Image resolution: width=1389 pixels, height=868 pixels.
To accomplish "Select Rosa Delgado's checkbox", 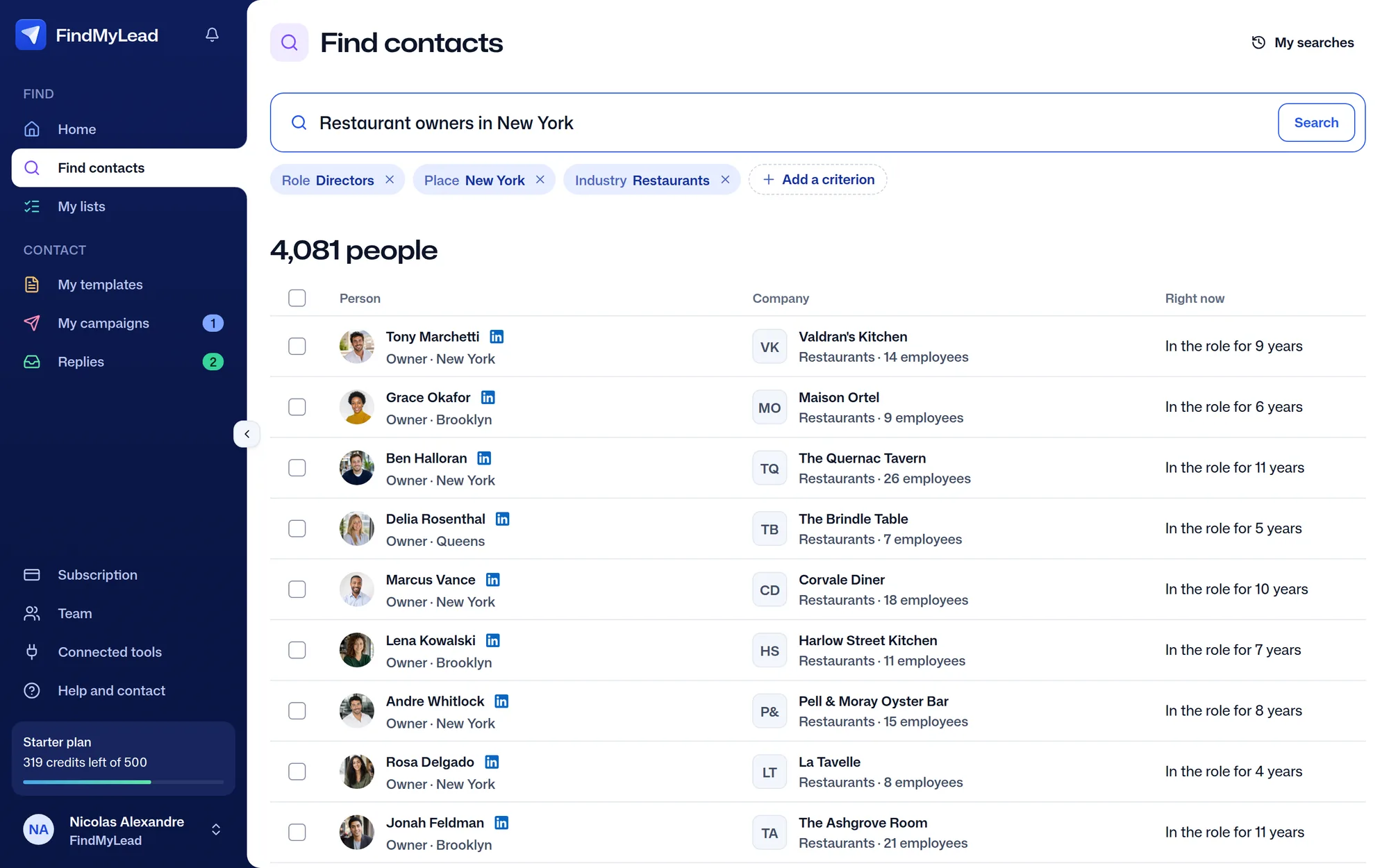I will click(x=297, y=771).
